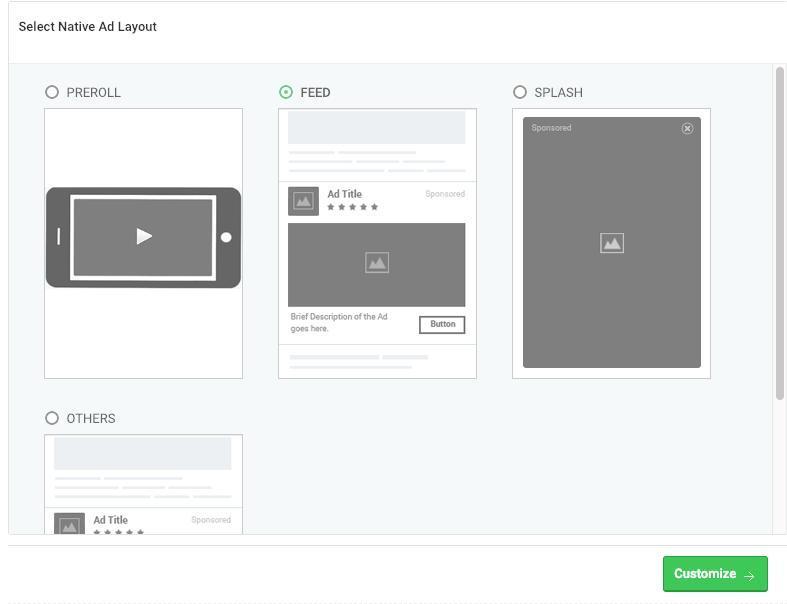Viewport: 787px width, 604px height.
Task: Click the Button in Feed ad preview
Action: (x=442, y=324)
